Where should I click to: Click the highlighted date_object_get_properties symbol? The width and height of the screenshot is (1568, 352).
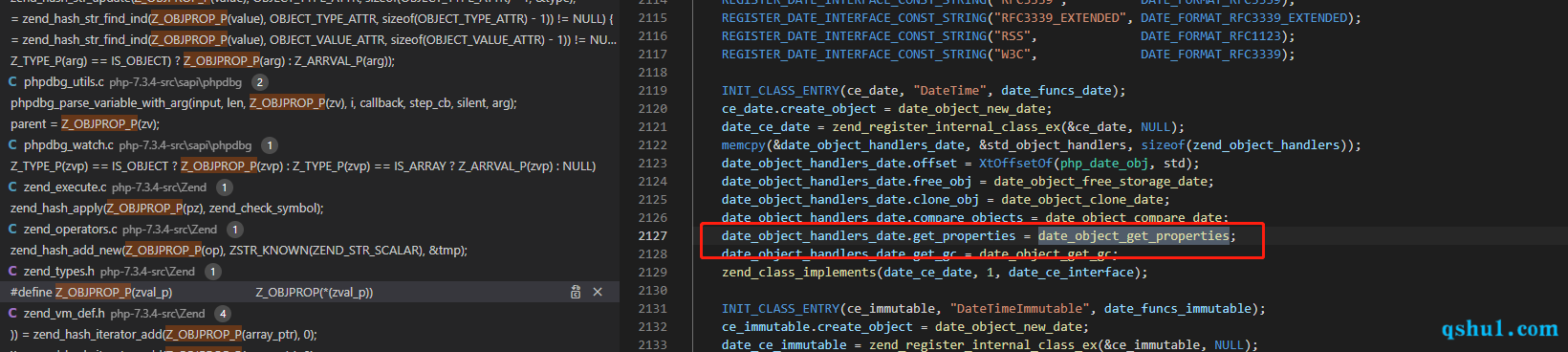point(1134,236)
